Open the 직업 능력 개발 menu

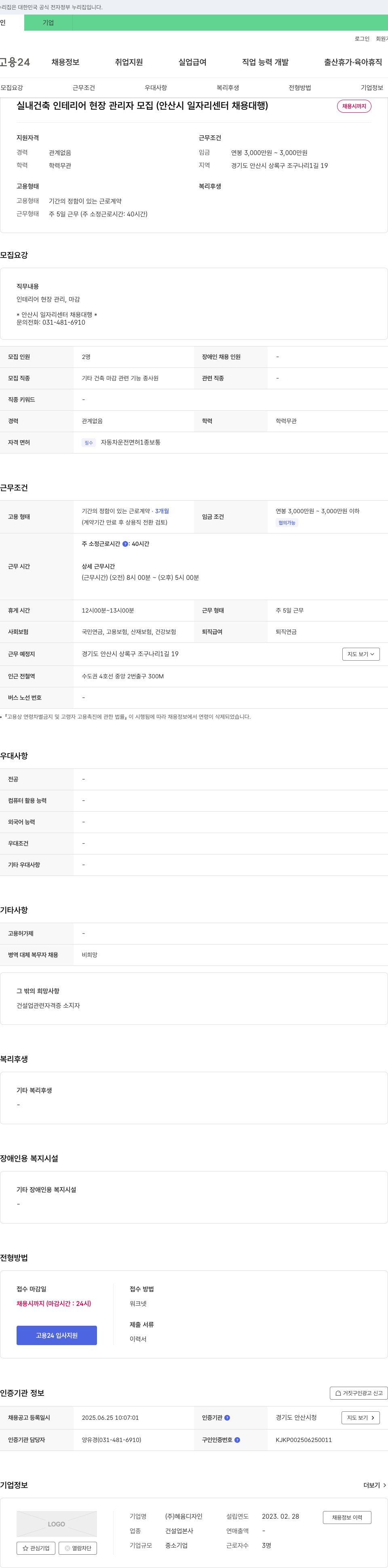(x=265, y=62)
